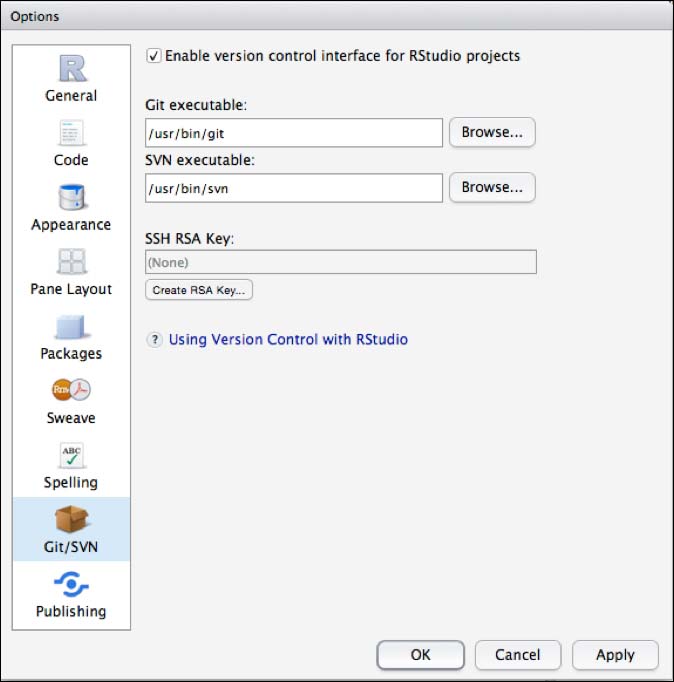The height and width of the screenshot is (682, 674).
Task: Select the Code document icon
Action: (x=71, y=132)
